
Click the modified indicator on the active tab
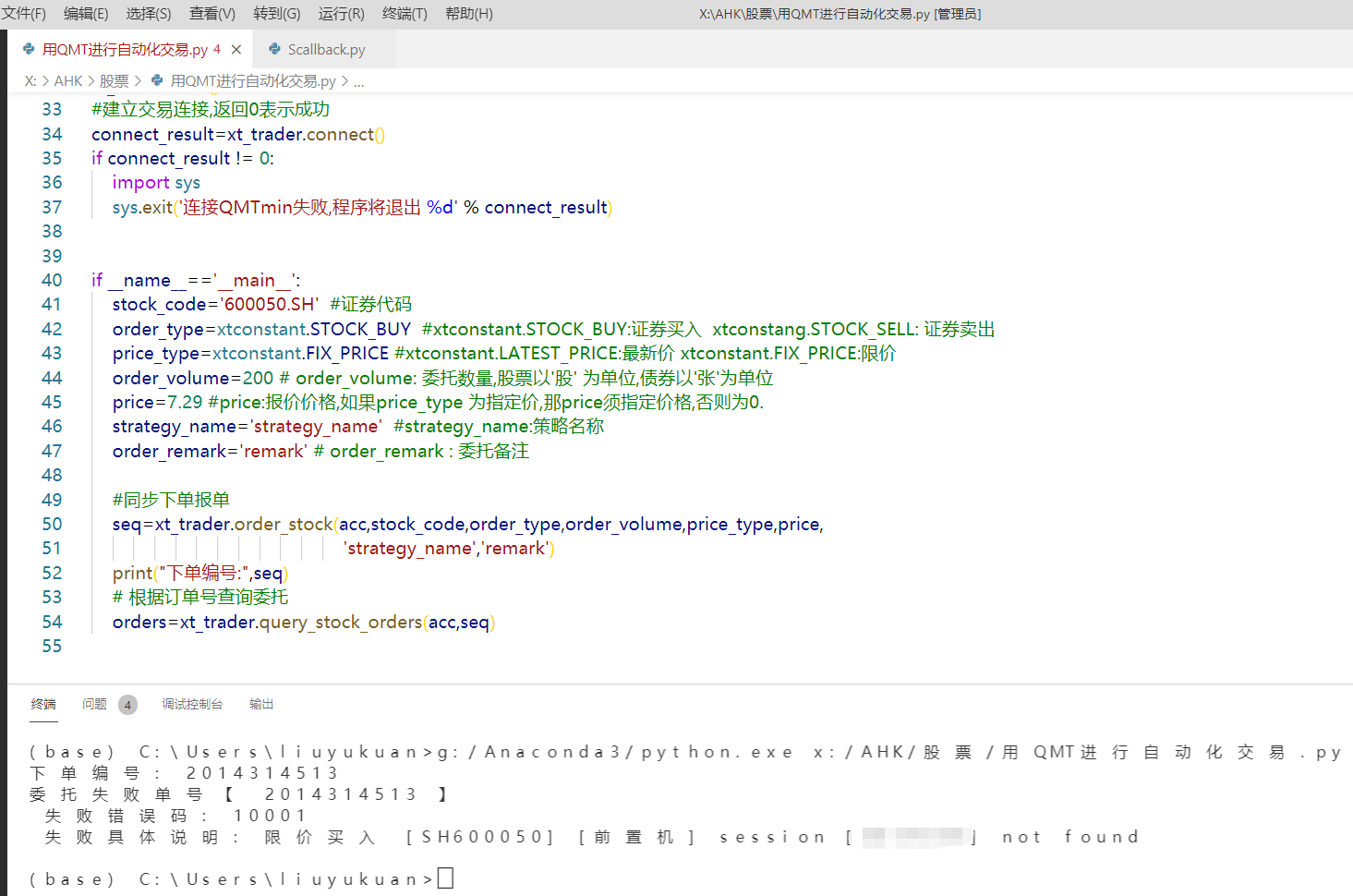click(217, 49)
